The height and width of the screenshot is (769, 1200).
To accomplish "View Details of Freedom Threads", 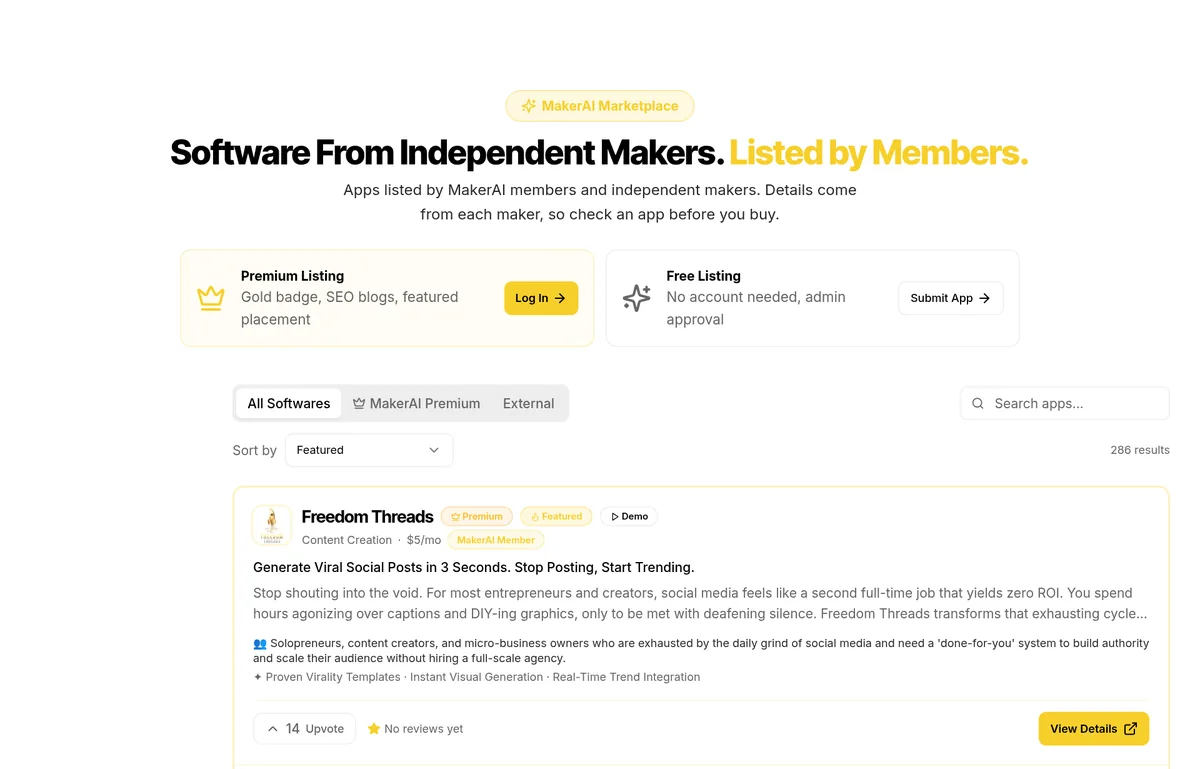I will pos(1094,729).
